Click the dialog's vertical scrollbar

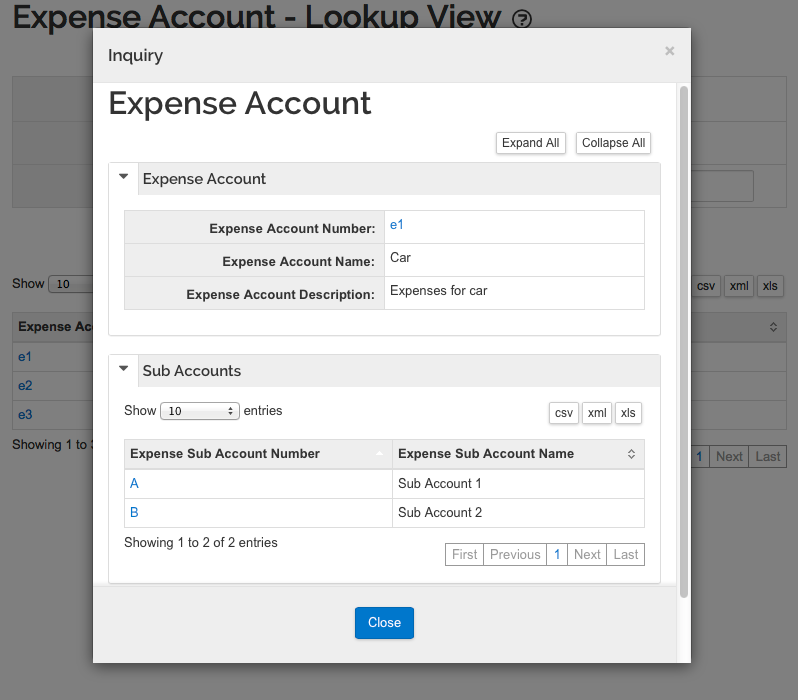684,341
